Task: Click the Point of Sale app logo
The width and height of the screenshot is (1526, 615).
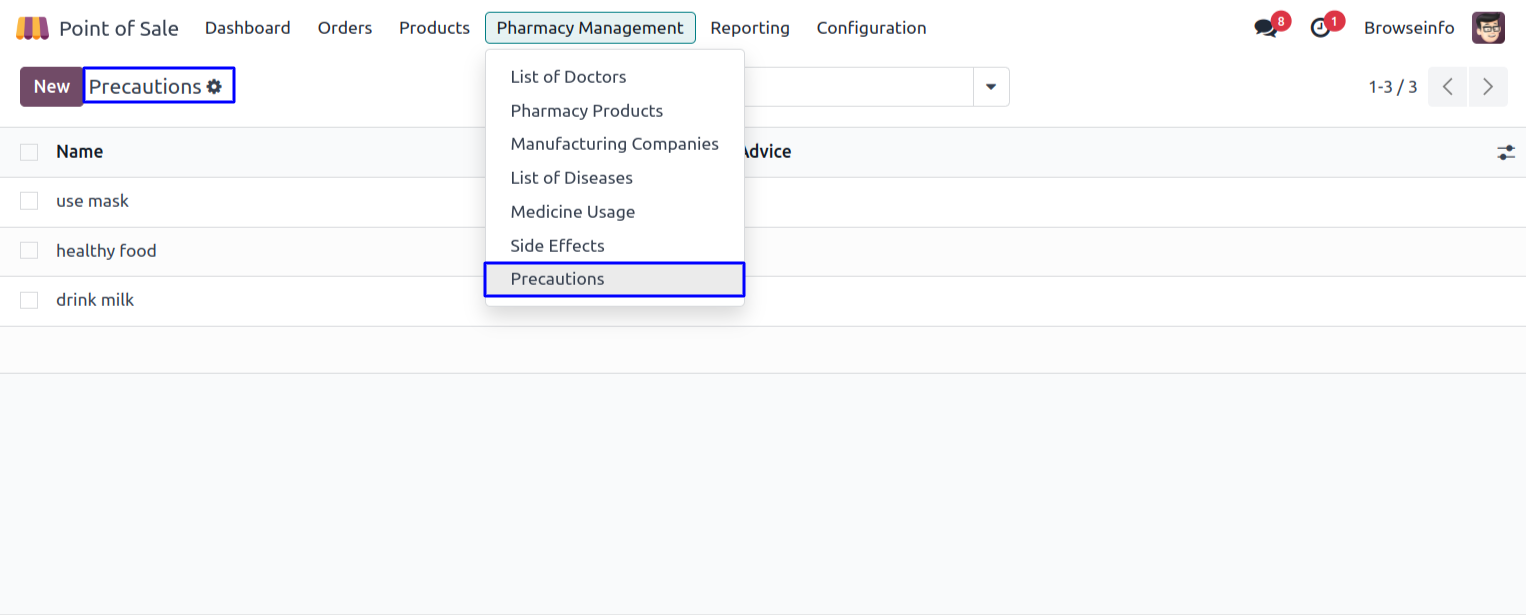Action: [x=32, y=28]
